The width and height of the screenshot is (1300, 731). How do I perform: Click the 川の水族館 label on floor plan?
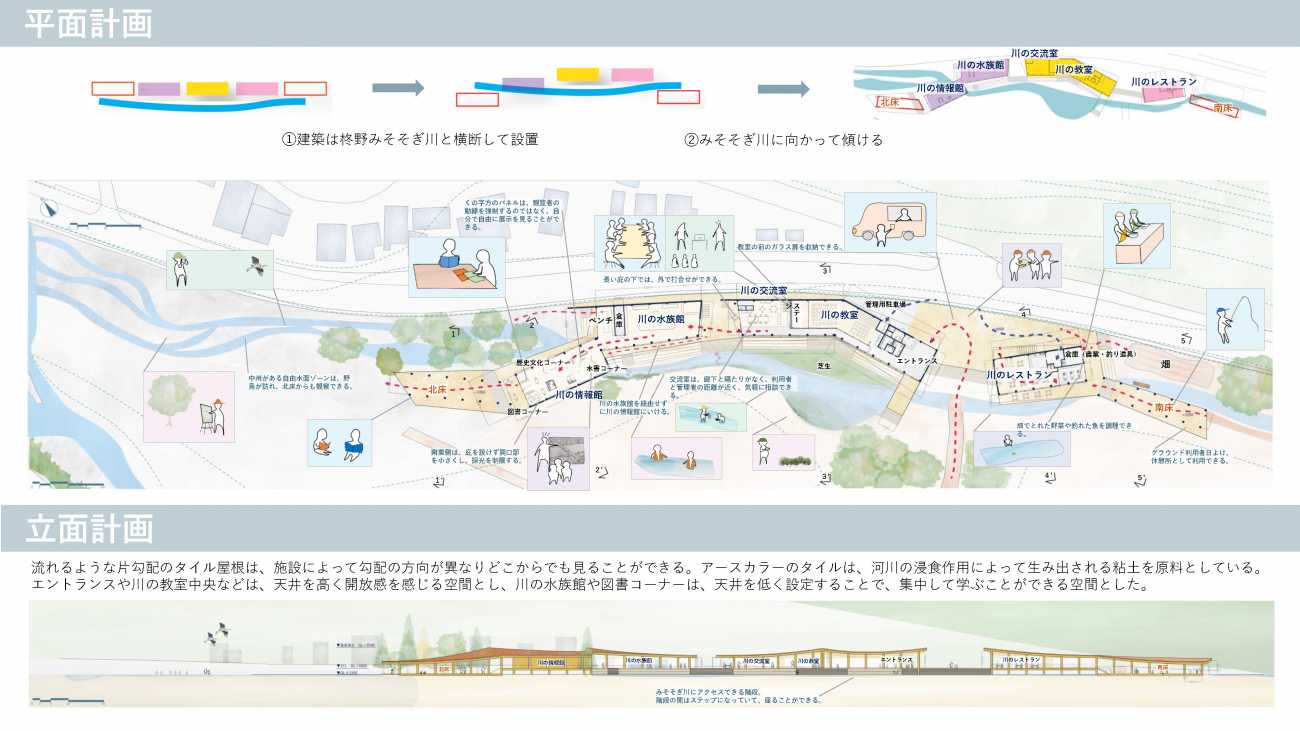[659, 319]
